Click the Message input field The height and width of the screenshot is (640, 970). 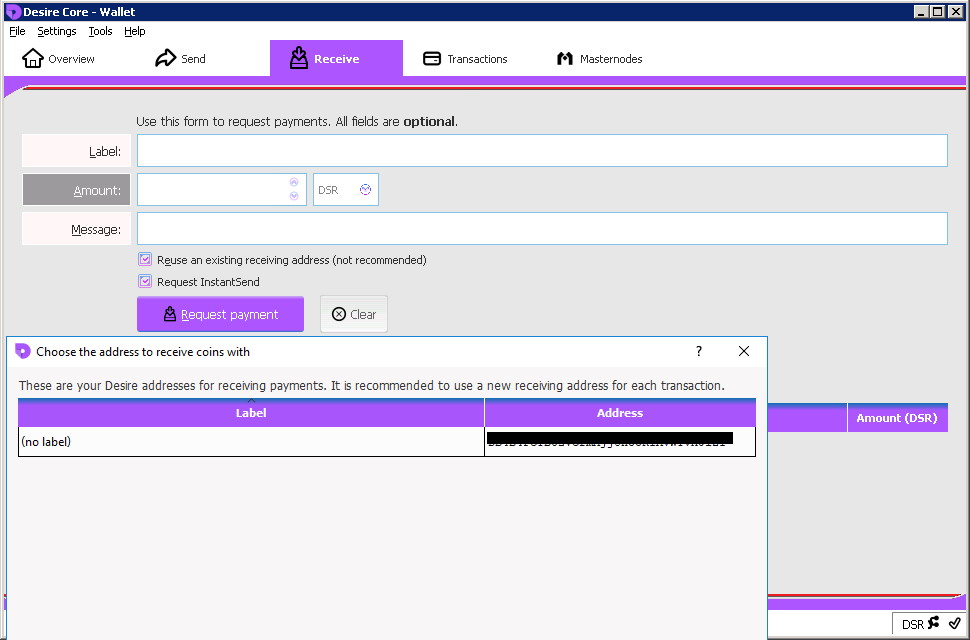tap(542, 228)
